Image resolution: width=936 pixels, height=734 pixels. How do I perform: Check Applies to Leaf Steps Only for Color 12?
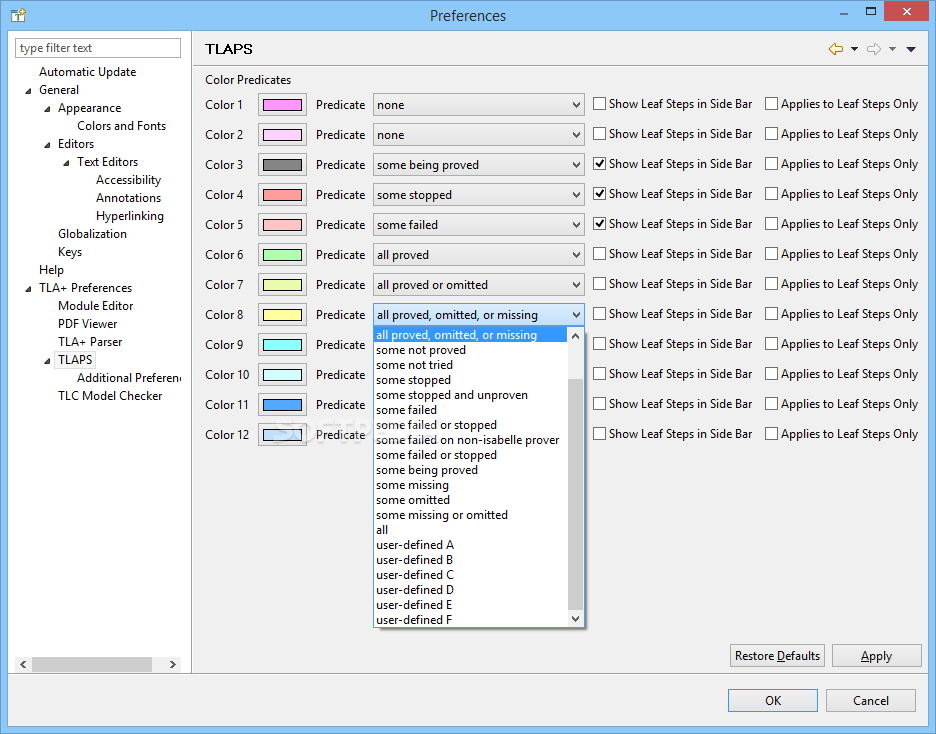coord(771,434)
